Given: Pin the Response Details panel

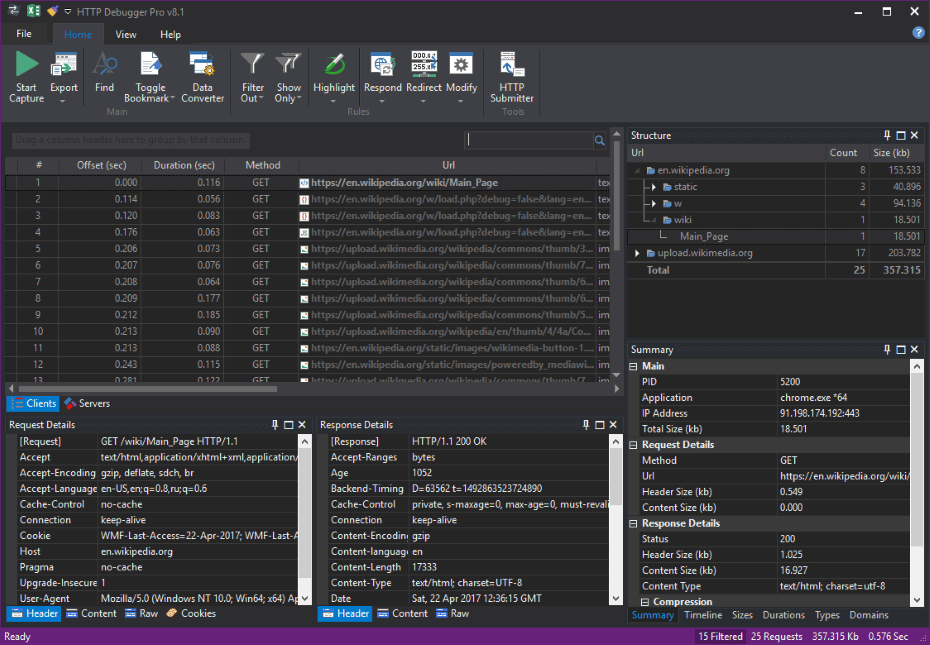Looking at the screenshot, I should coord(585,424).
